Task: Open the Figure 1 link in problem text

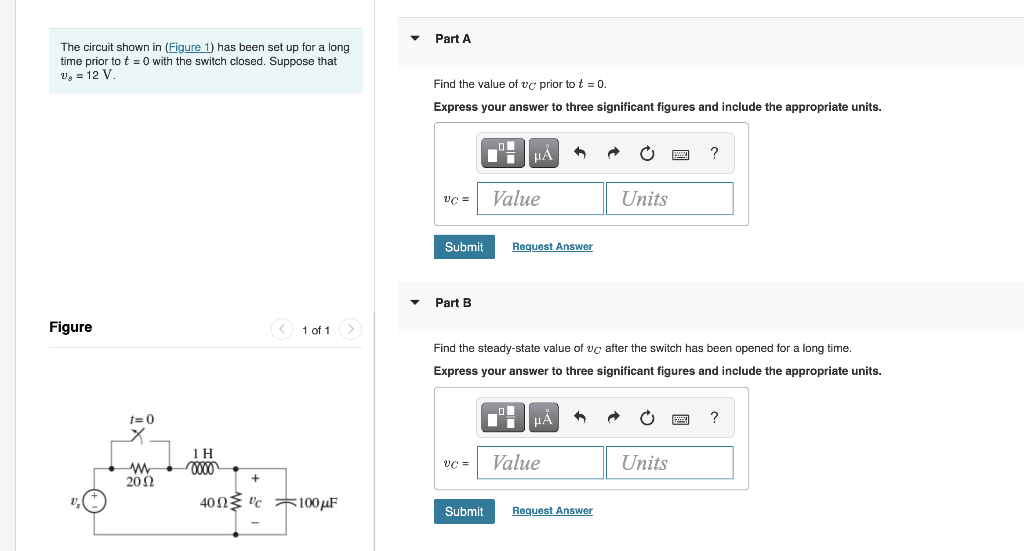Action: pos(189,47)
